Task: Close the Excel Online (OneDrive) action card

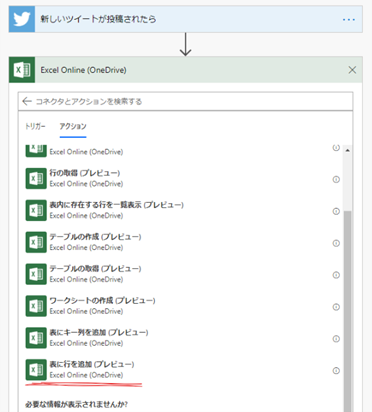Action: (352, 70)
